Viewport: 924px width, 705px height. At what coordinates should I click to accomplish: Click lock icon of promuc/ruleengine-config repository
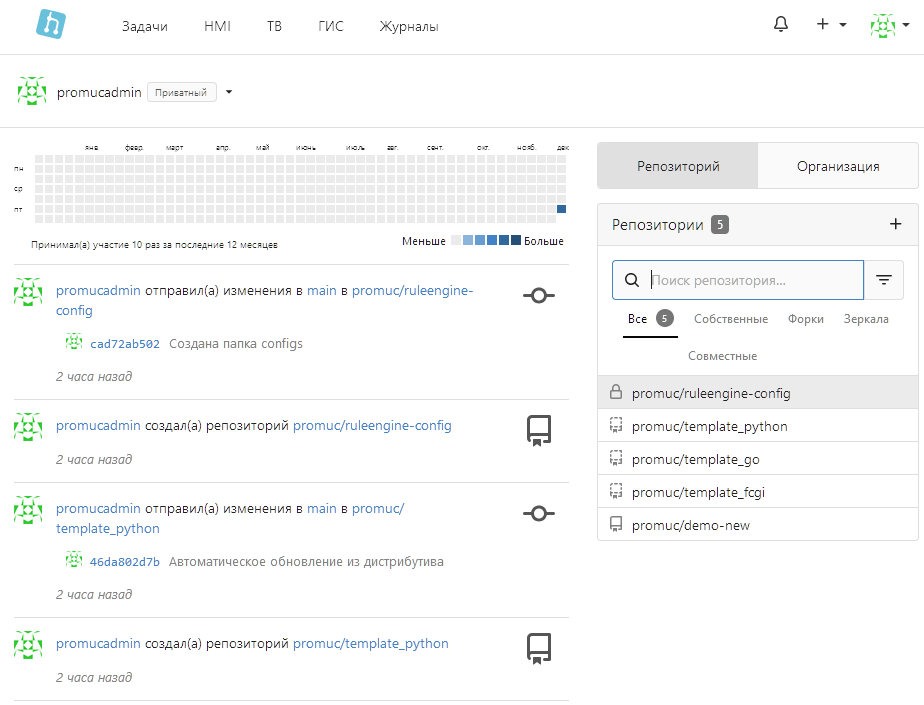[616, 393]
